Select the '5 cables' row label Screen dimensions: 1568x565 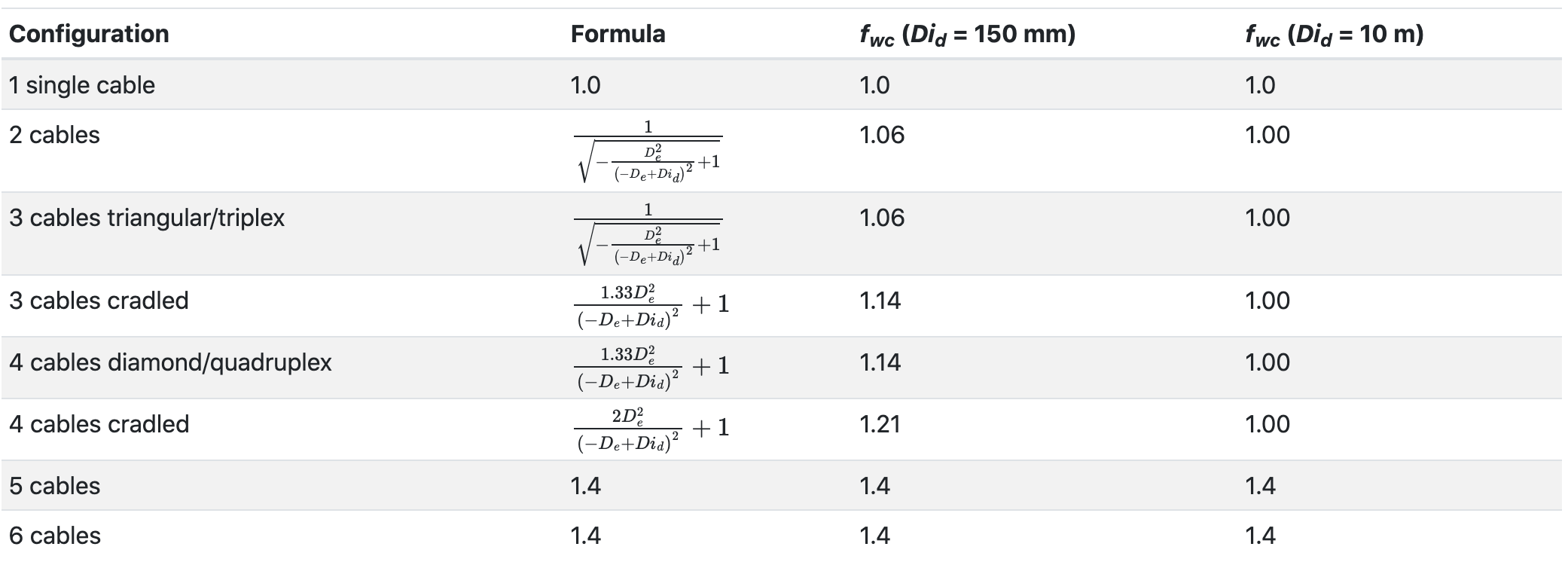coord(54,486)
